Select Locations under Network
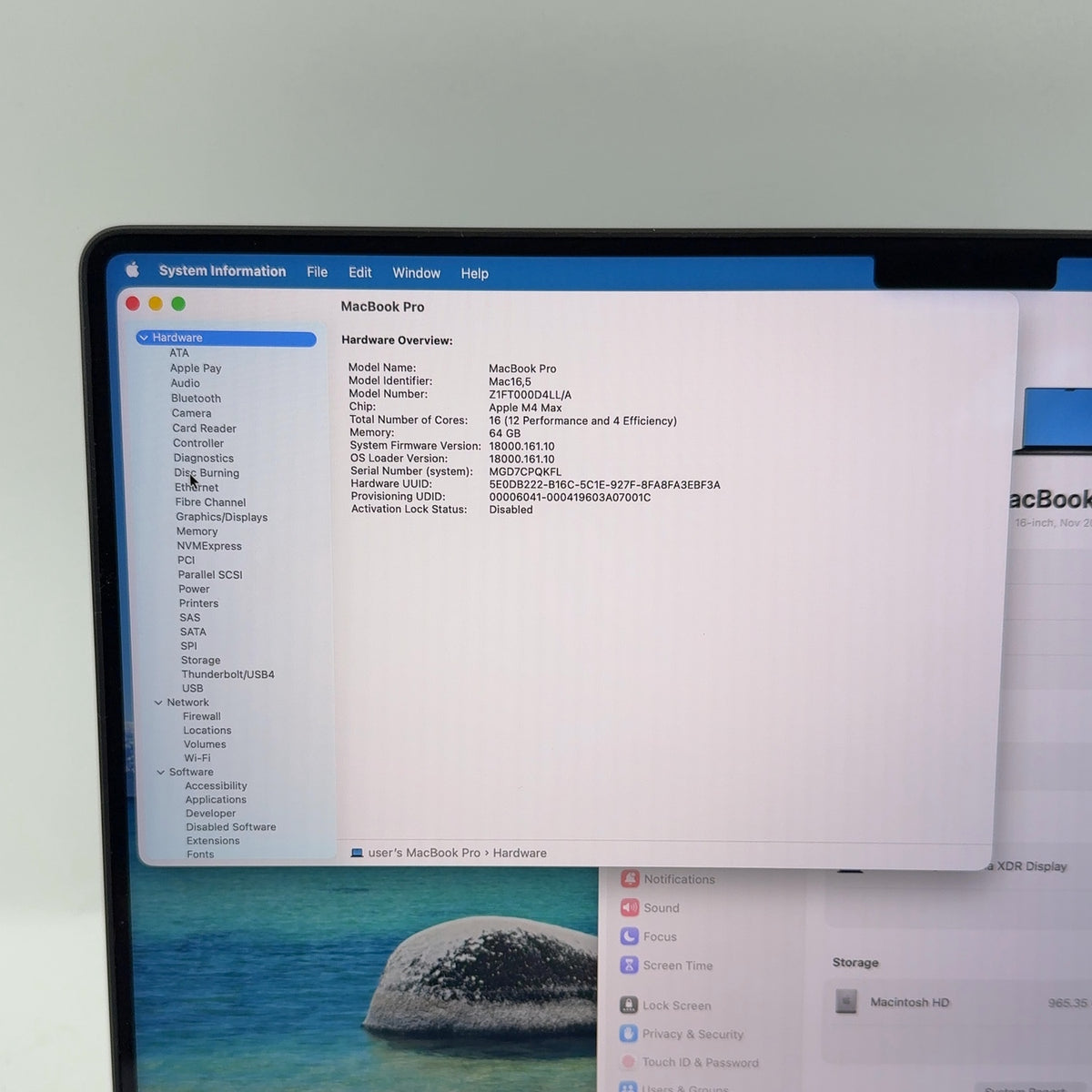Image resolution: width=1092 pixels, height=1092 pixels. [x=207, y=731]
